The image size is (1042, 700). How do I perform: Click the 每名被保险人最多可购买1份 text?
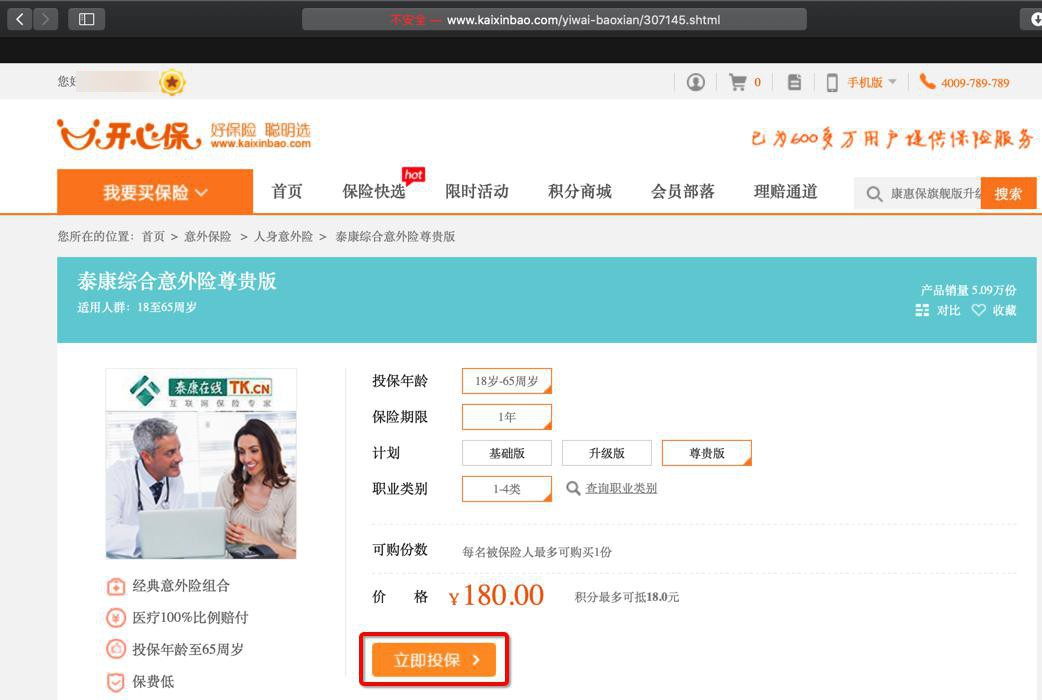coord(537,552)
